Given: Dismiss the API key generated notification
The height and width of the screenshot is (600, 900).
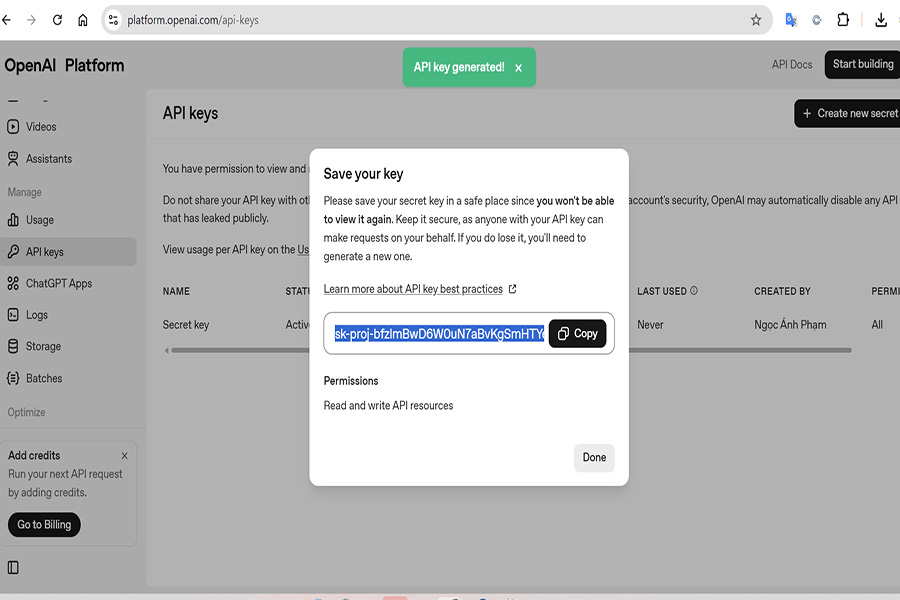Looking at the screenshot, I should coord(518,68).
